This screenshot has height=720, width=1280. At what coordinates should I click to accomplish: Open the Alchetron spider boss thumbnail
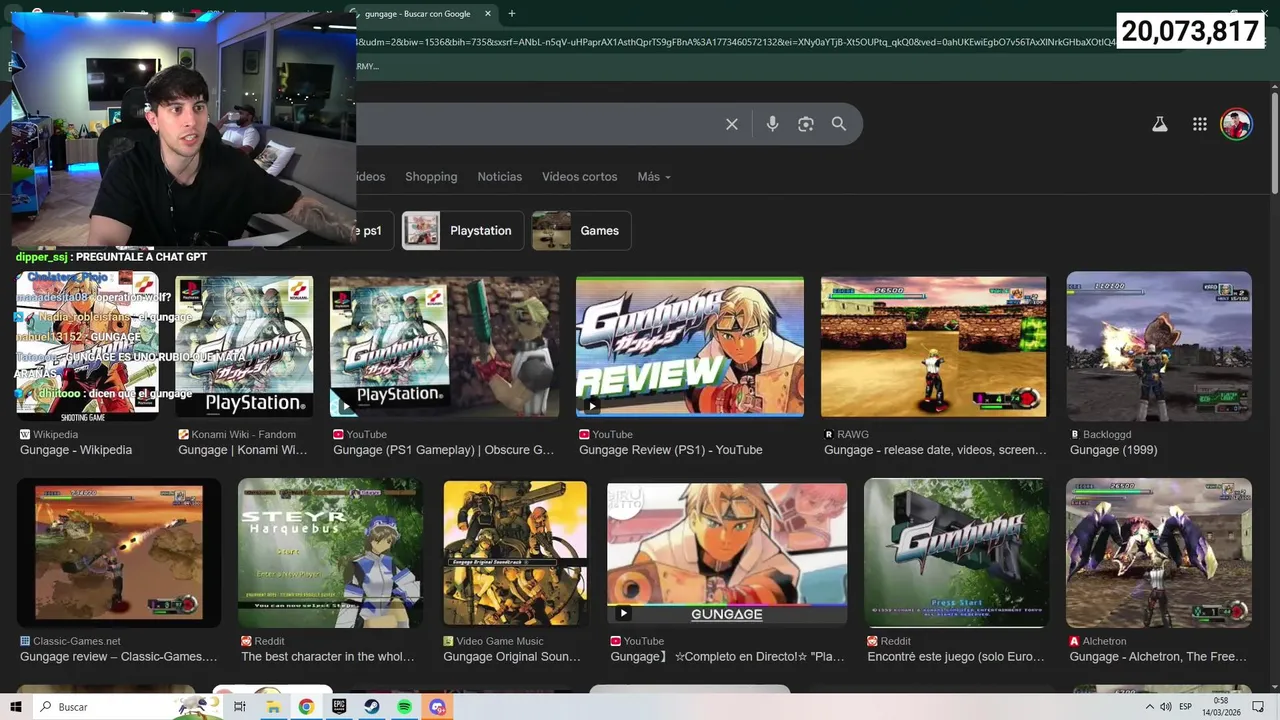tap(1159, 553)
